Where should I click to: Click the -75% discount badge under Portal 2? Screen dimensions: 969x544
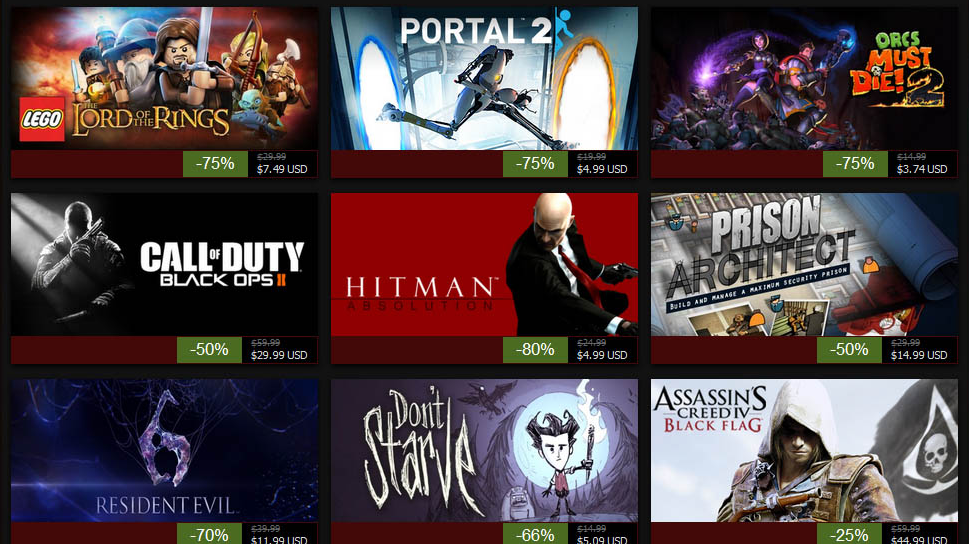[x=535, y=164]
